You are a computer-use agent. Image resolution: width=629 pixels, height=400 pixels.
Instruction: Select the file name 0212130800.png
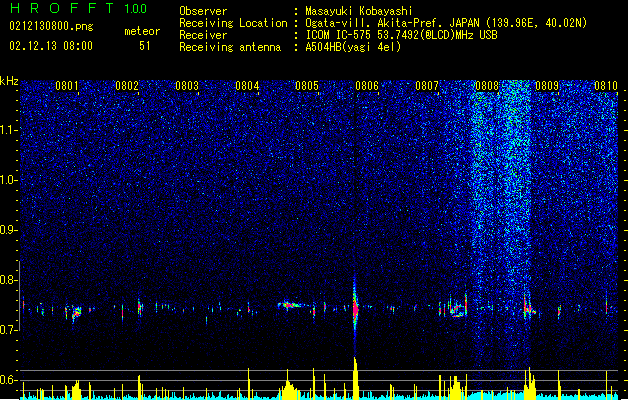51,26
